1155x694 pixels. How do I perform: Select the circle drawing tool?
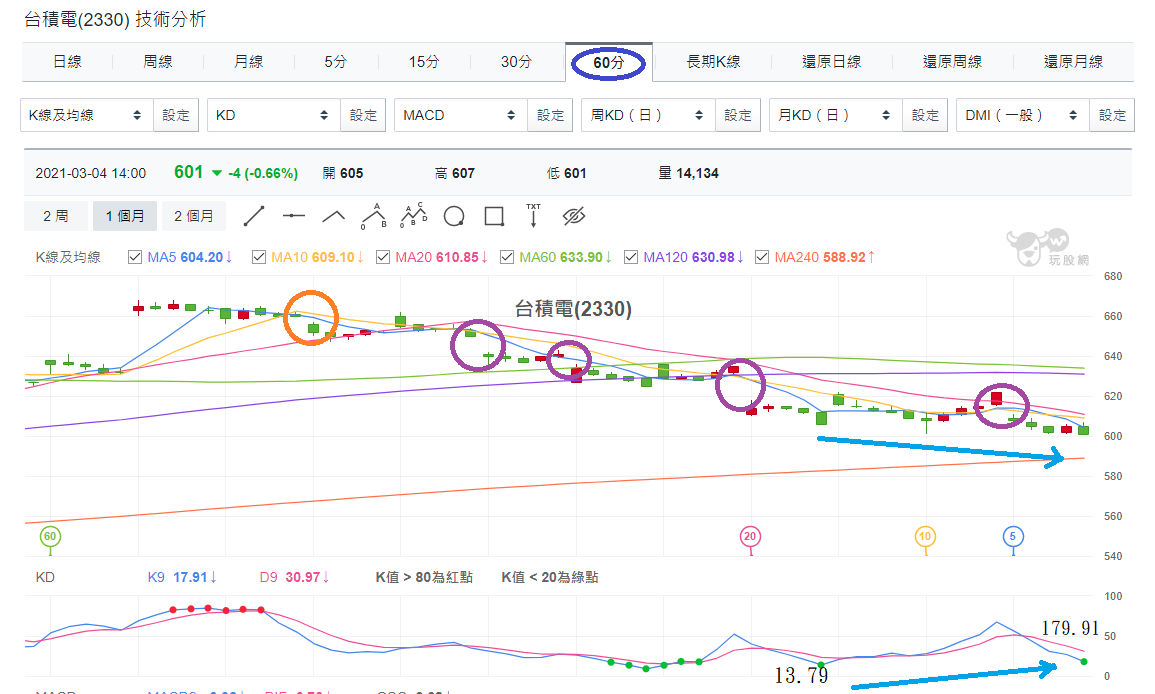click(x=454, y=216)
